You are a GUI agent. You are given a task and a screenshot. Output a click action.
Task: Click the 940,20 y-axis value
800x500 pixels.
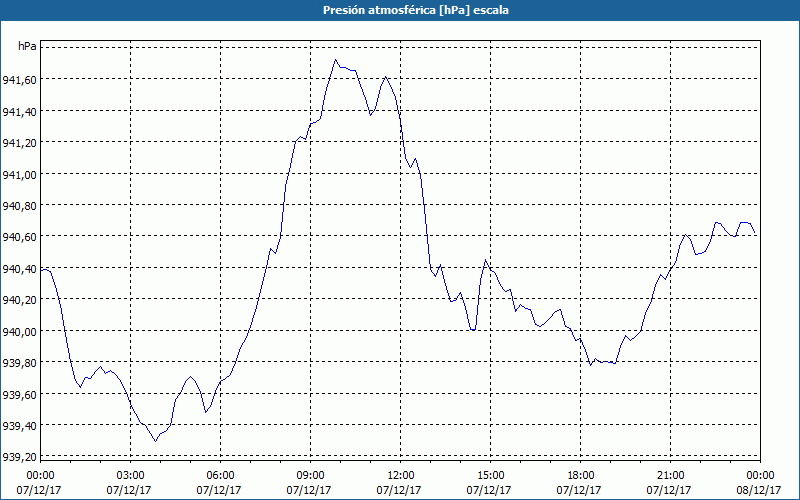click(x=19, y=300)
